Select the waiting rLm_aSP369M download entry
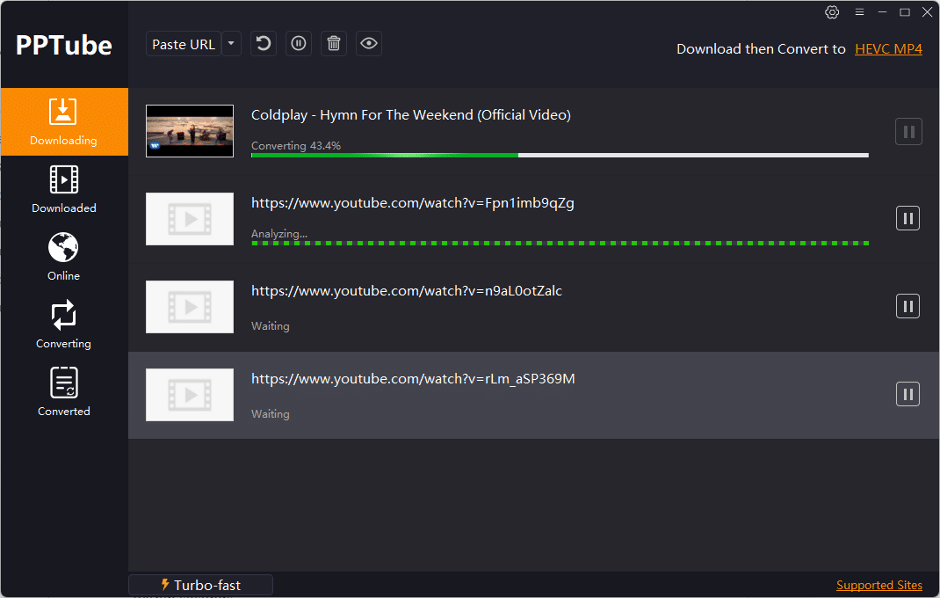The height and width of the screenshot is (600, 941). coord(500,394)
